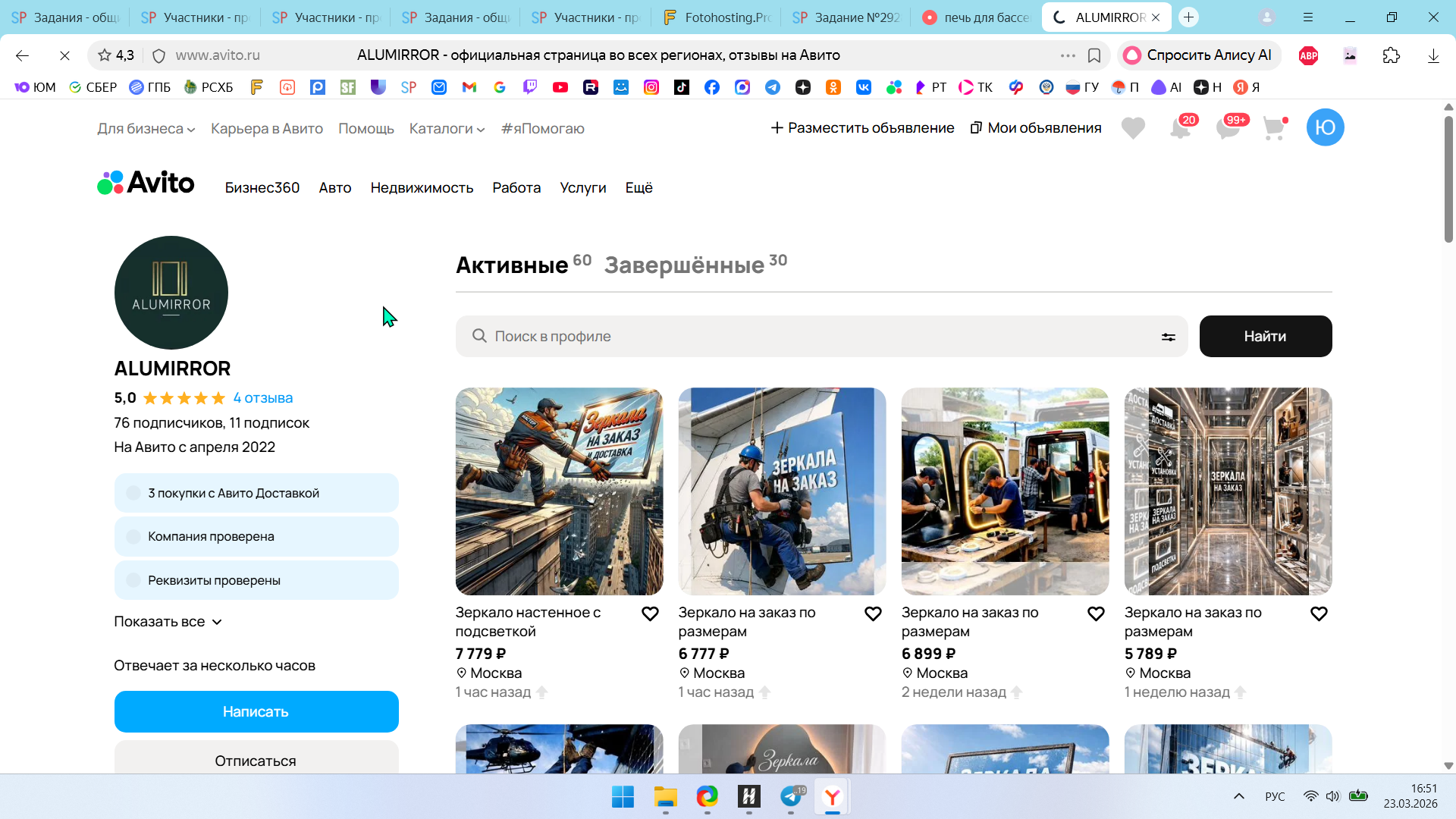Click the page vertical scrollbar thumb
Viewport: 1456px width, 819px height.
1448,178
